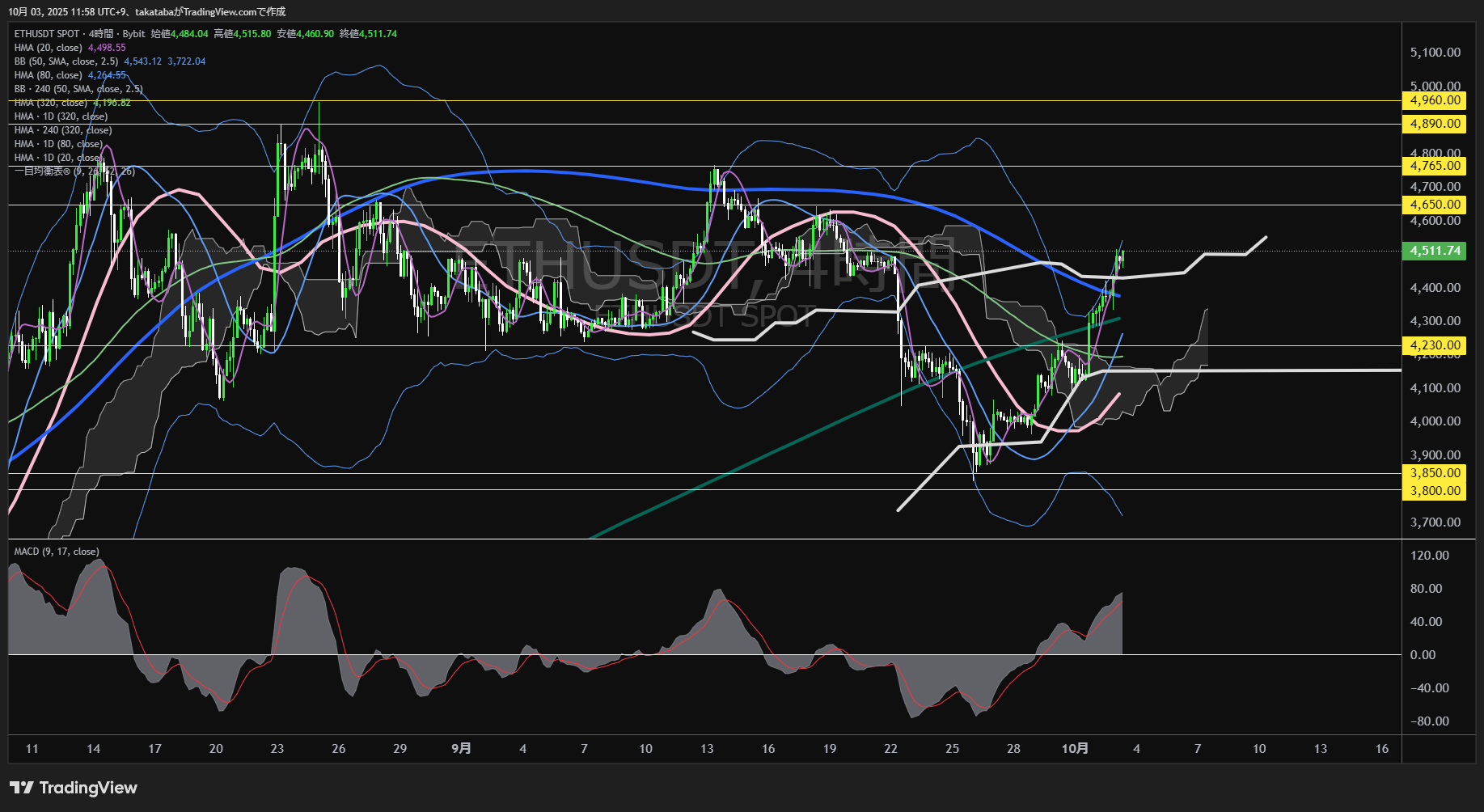Select the BB (50, SMA, close, 2.5) legend
1484x812 pixels.
point(66,61)
